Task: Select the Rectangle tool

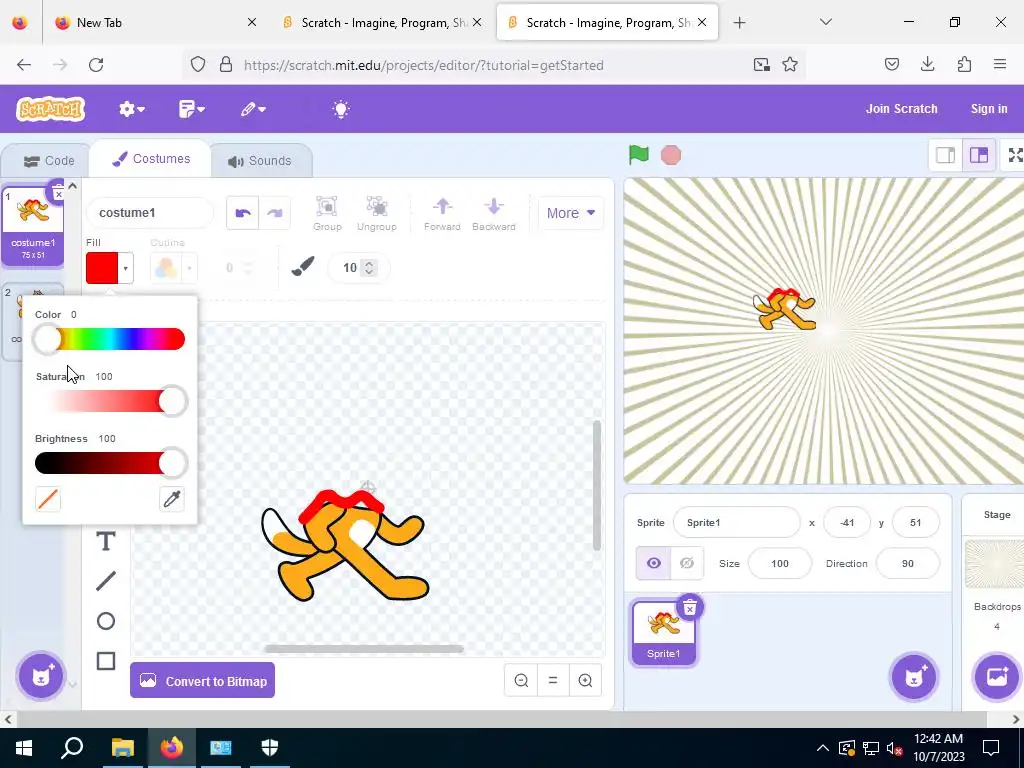Action: (x=106, y=661)
